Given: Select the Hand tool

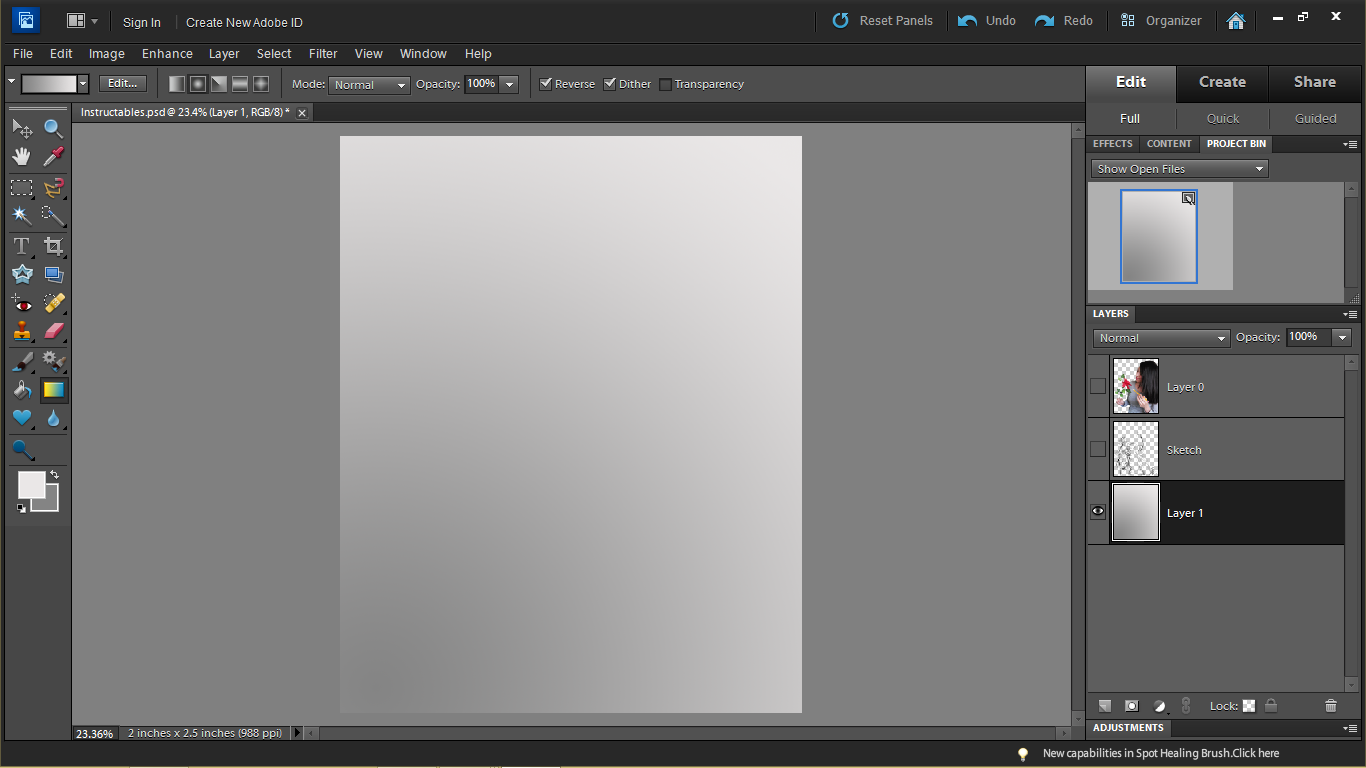Looking at the screenshot, I should pyautogui.click(x=22, y=156).
